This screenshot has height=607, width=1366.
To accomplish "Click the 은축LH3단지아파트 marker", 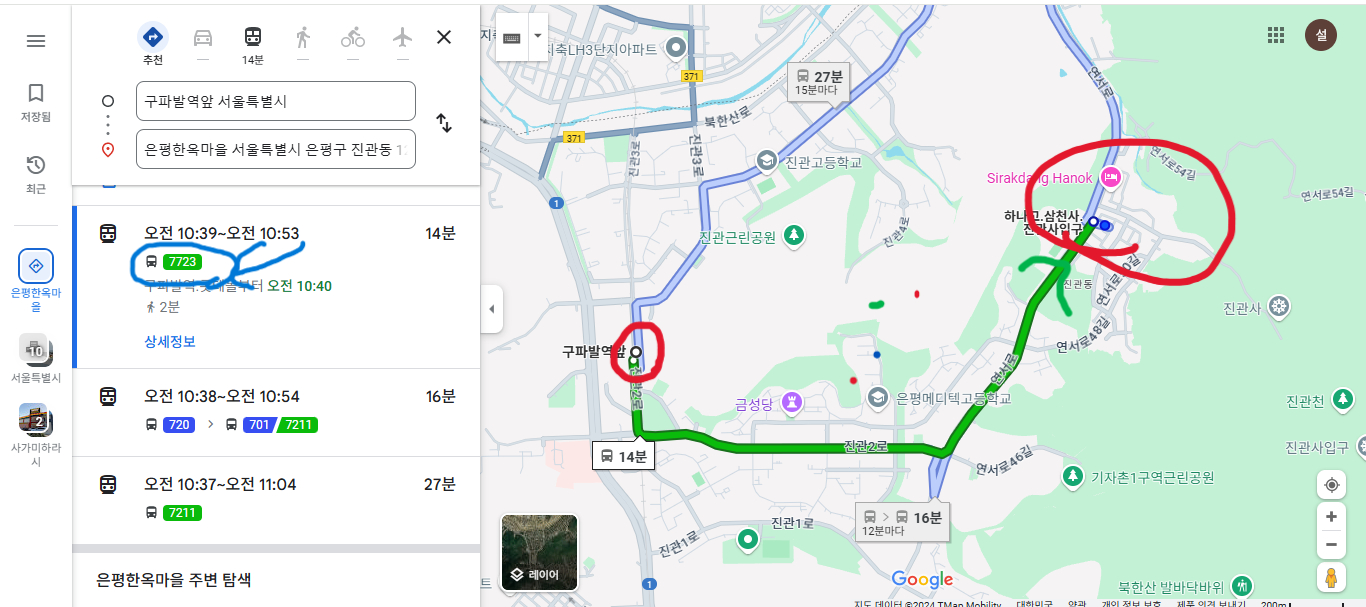I will coord(677,47).
